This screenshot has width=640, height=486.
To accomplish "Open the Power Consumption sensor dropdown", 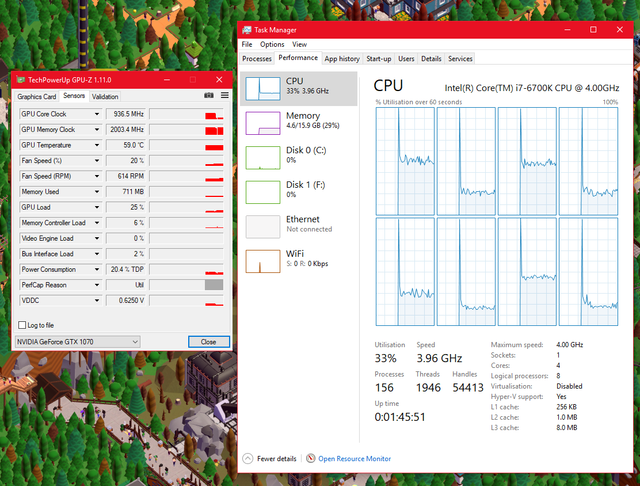I will [97, 269].
